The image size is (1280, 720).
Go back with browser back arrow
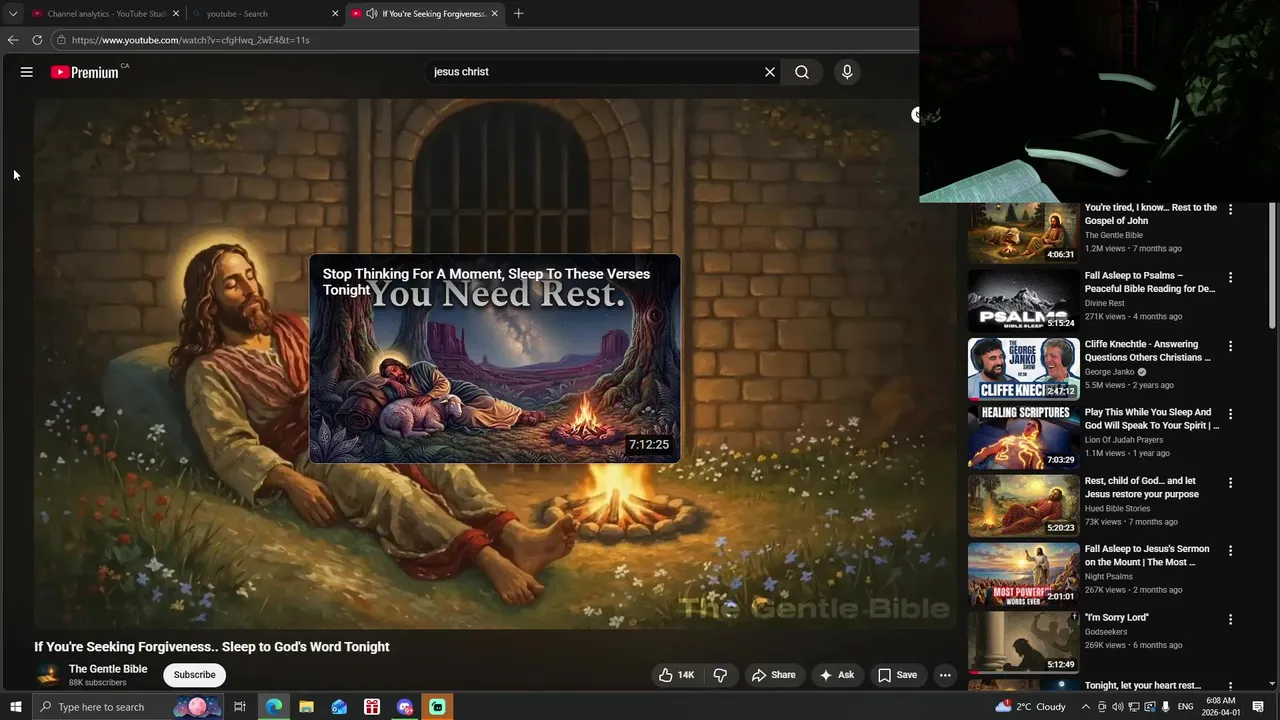(x=13, y=40)
